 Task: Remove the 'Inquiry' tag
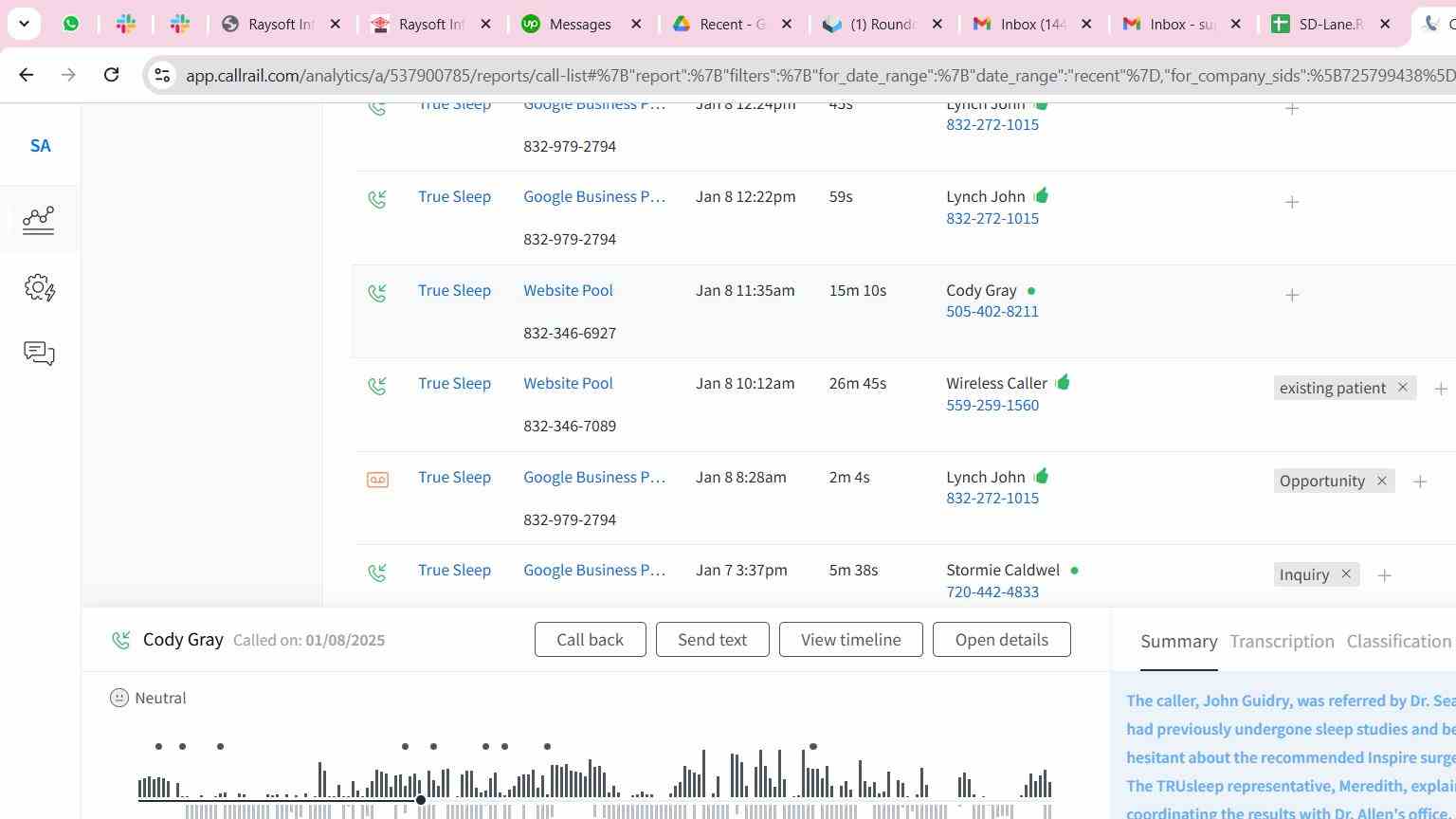pyautogui.click(x=1345, y=574)
